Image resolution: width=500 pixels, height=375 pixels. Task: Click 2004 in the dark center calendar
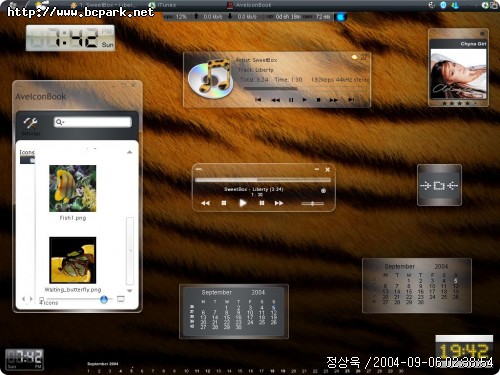point(258,292)
